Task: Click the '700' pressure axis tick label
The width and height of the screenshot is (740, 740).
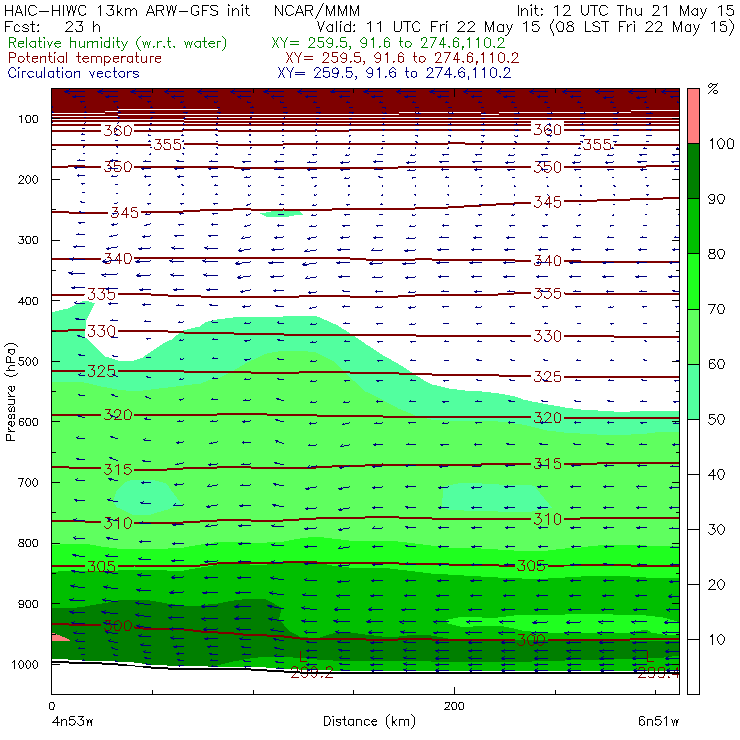Action: pyautogui.click(x=28, y=482)
